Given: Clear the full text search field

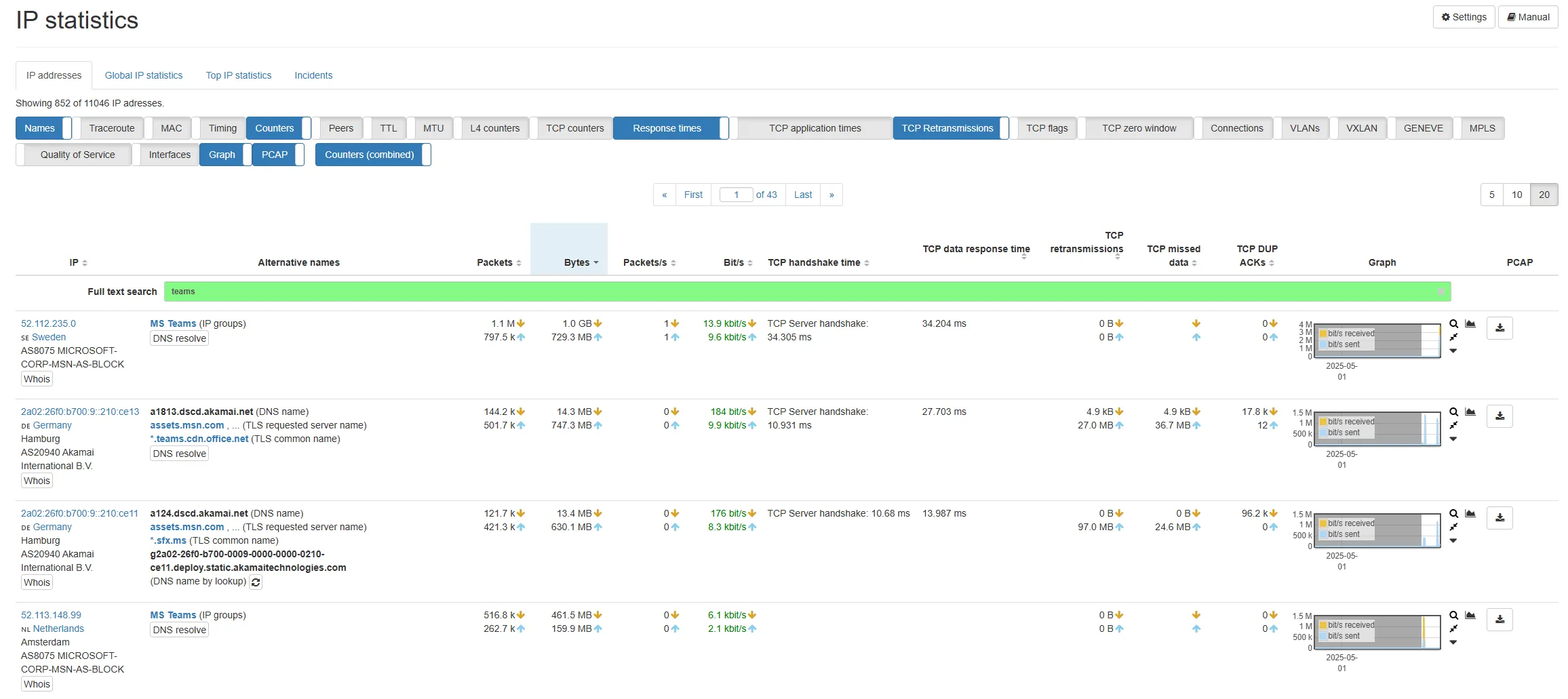Looking at the screenshot, I should (x=1440, y=292).
